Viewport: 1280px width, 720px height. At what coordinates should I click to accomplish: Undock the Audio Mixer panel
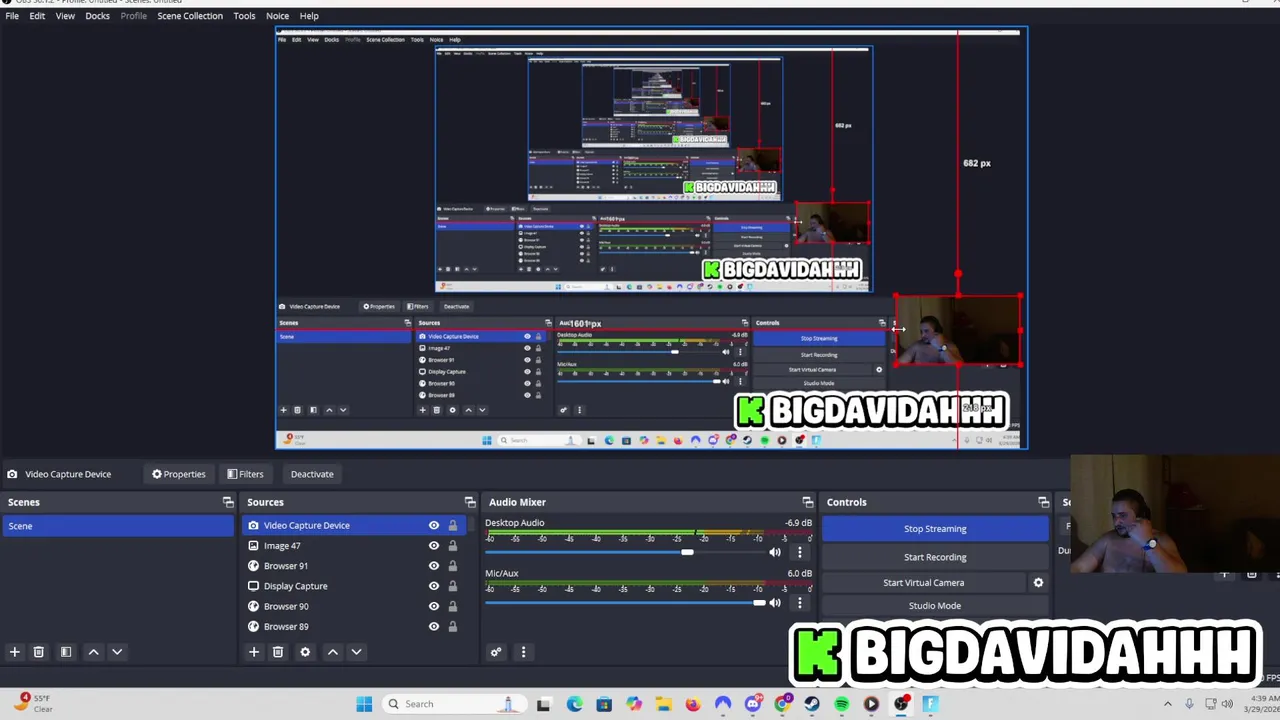(x=808, y=502)
